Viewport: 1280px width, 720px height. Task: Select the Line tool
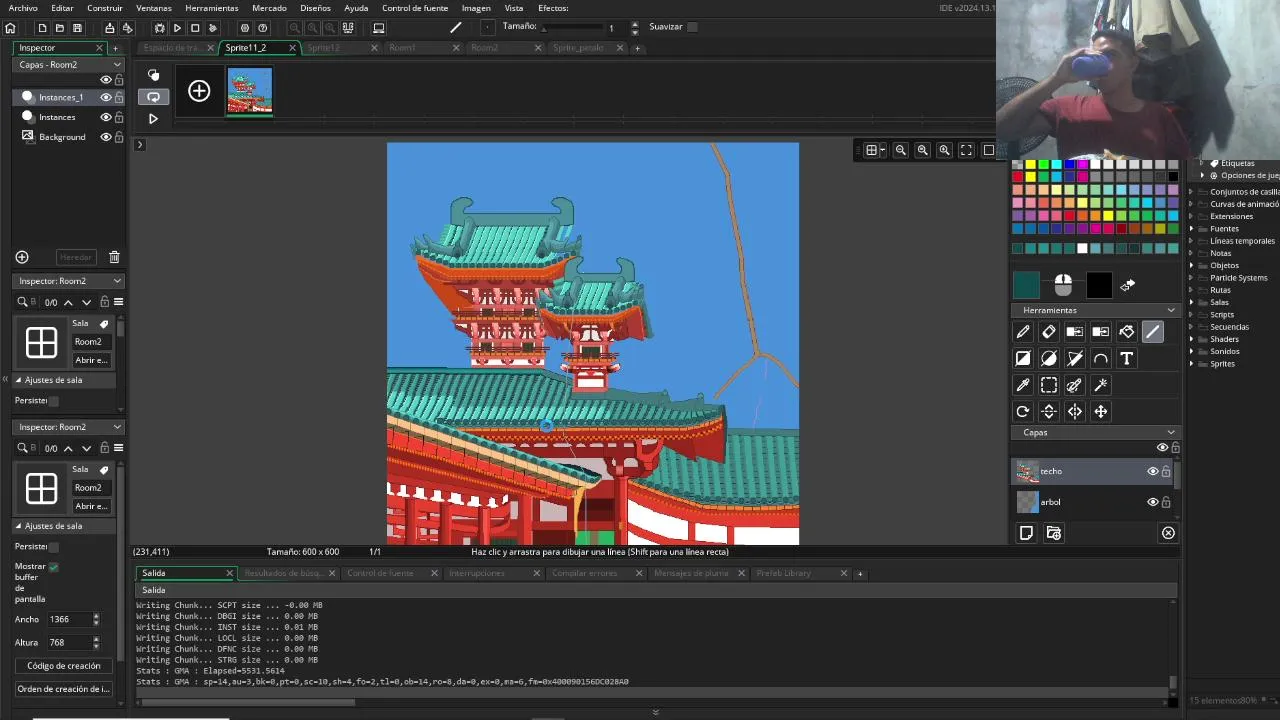1153,332
